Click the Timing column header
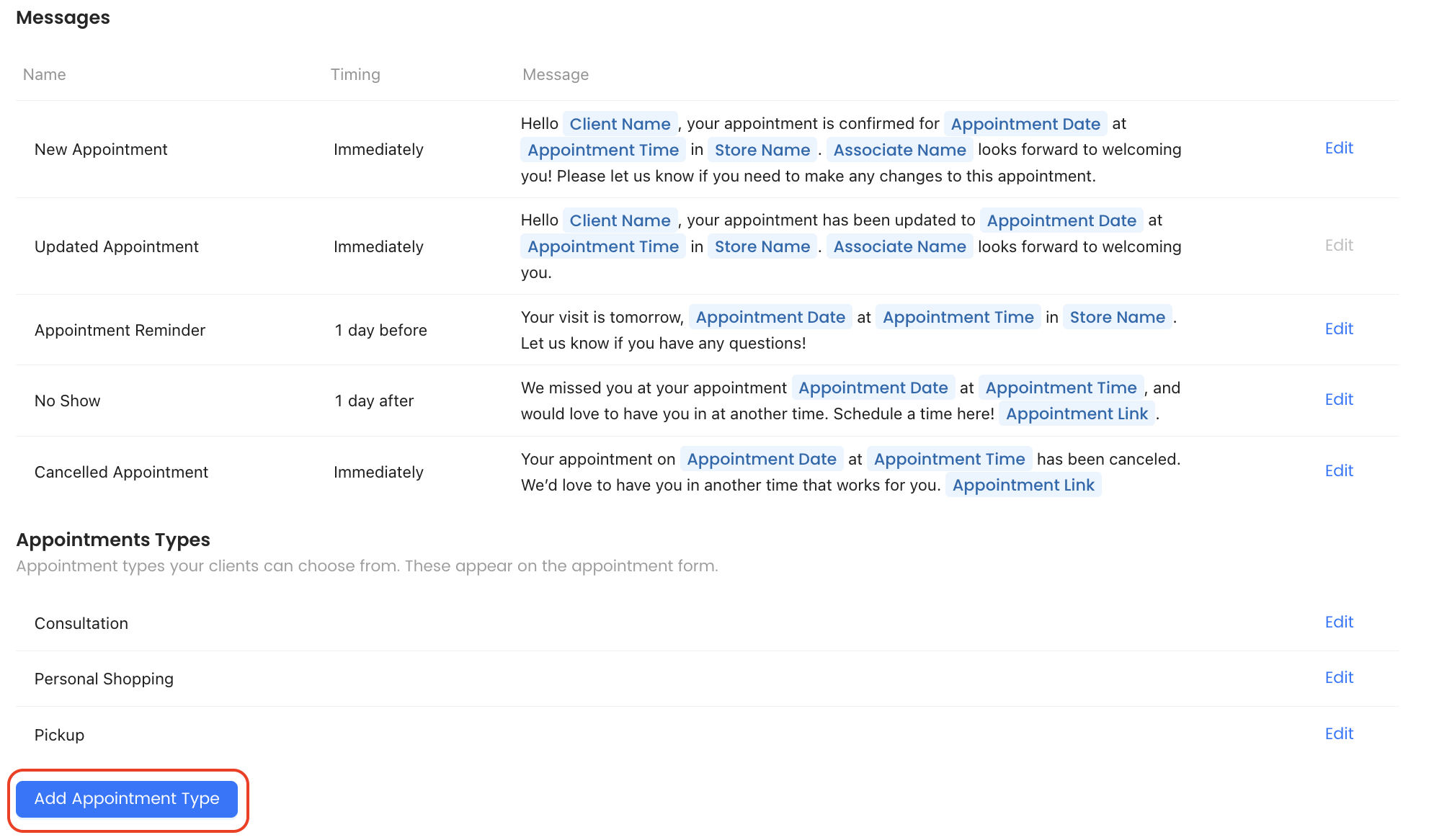The height and width of the screenshot is (840, 1434). (355, 74)
